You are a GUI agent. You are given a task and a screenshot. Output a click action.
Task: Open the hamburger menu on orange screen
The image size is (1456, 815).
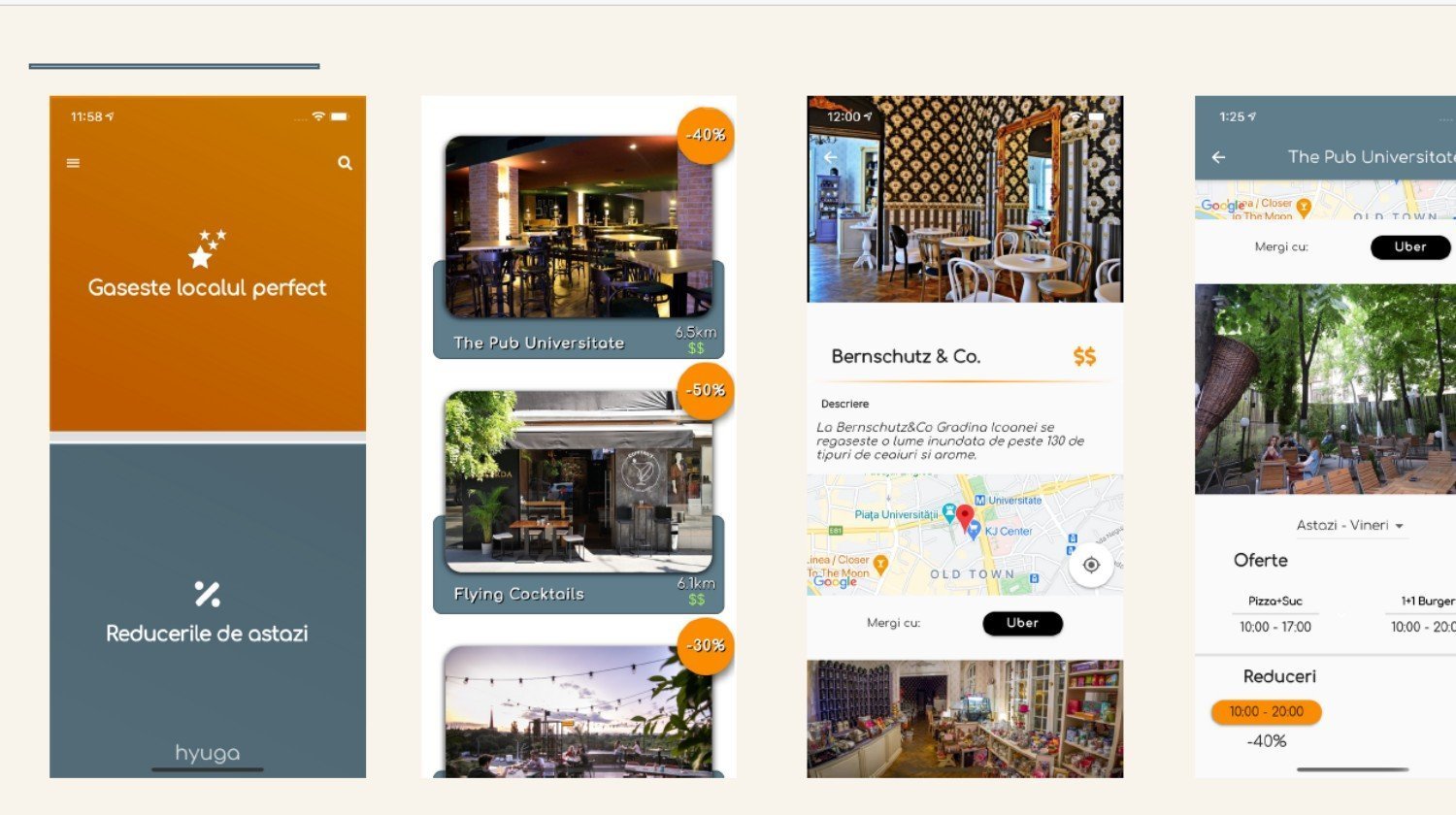pyautogui.click(x=73, y=163)
